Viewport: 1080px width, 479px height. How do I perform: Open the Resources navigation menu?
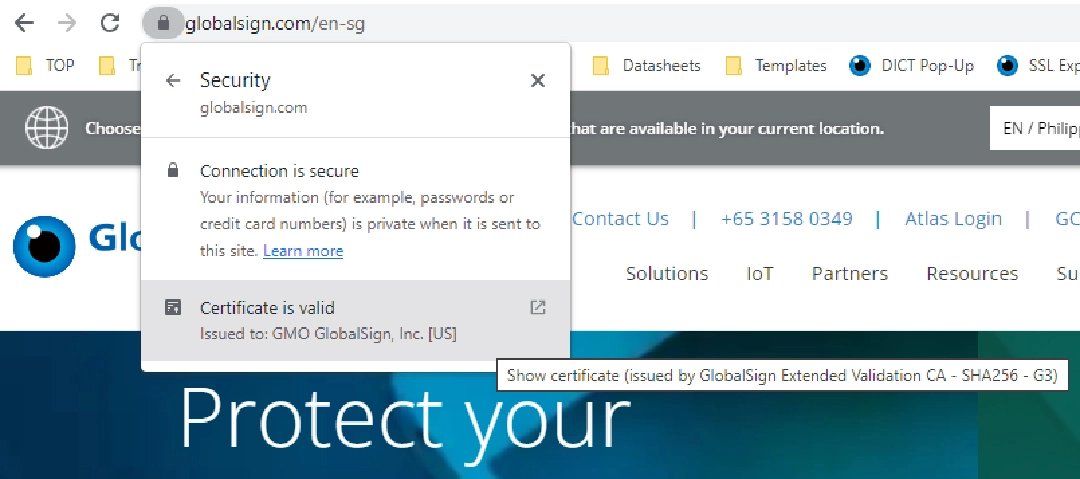972,274
